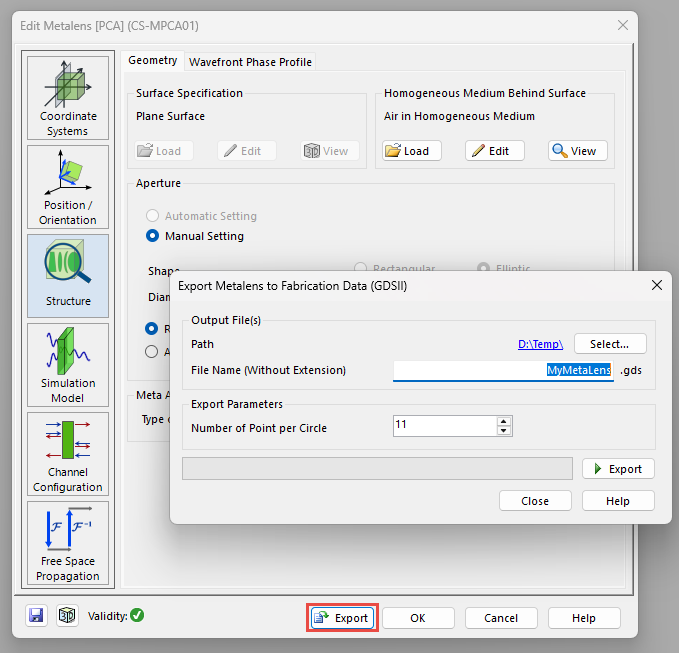Switch to the Simulation Model page
Screen dimensions: 679x653
point(68,364)
